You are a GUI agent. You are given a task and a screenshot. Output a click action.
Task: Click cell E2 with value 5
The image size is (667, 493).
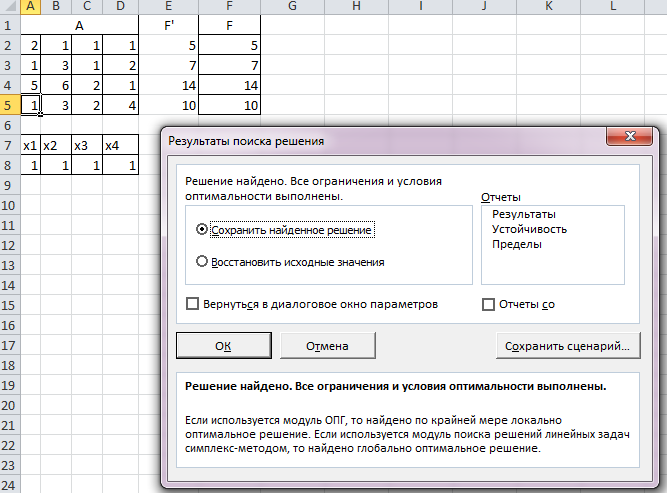tap(168, 45)
